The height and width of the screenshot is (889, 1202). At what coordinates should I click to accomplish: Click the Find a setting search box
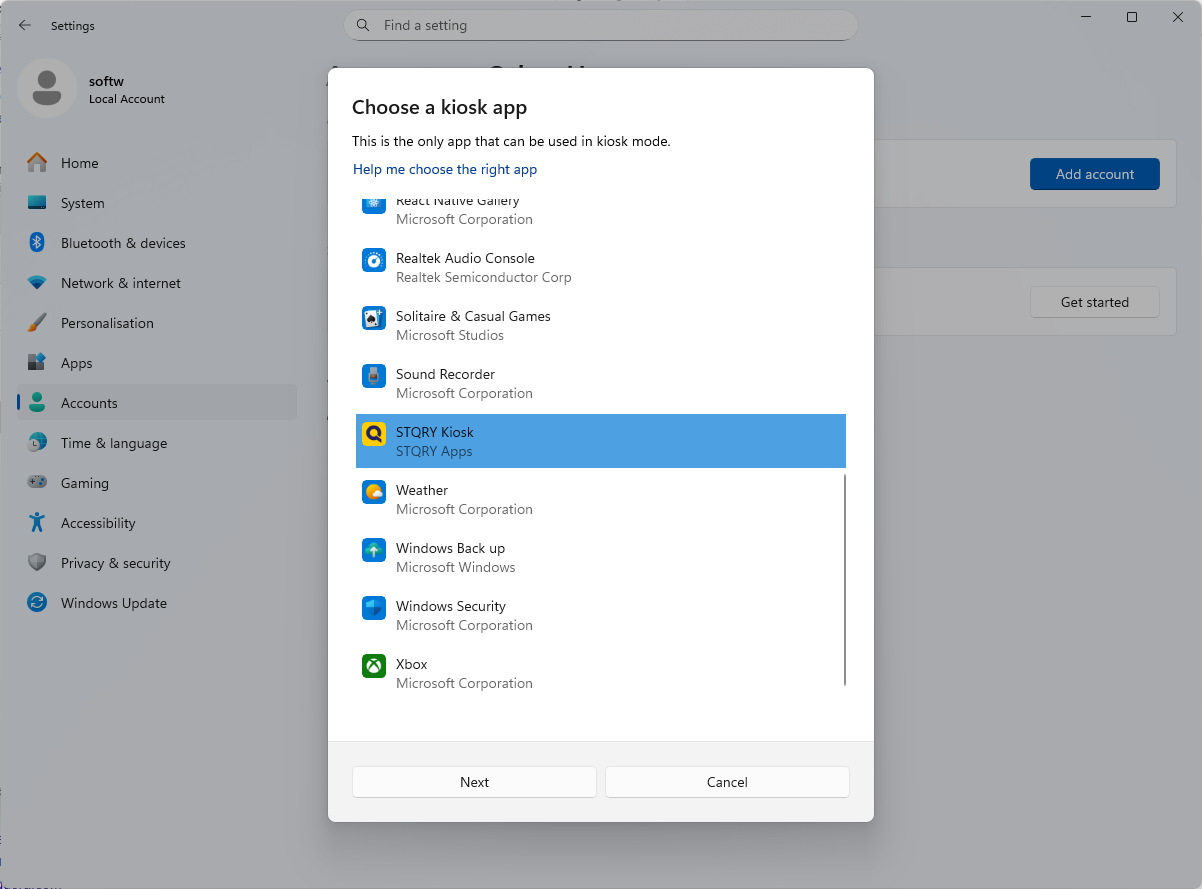(601, 25)
